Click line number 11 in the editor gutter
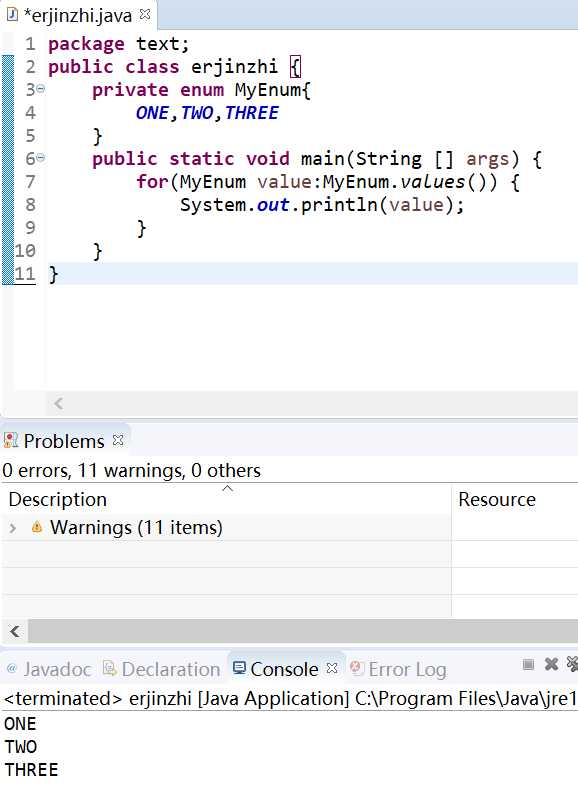 point(25,274)
